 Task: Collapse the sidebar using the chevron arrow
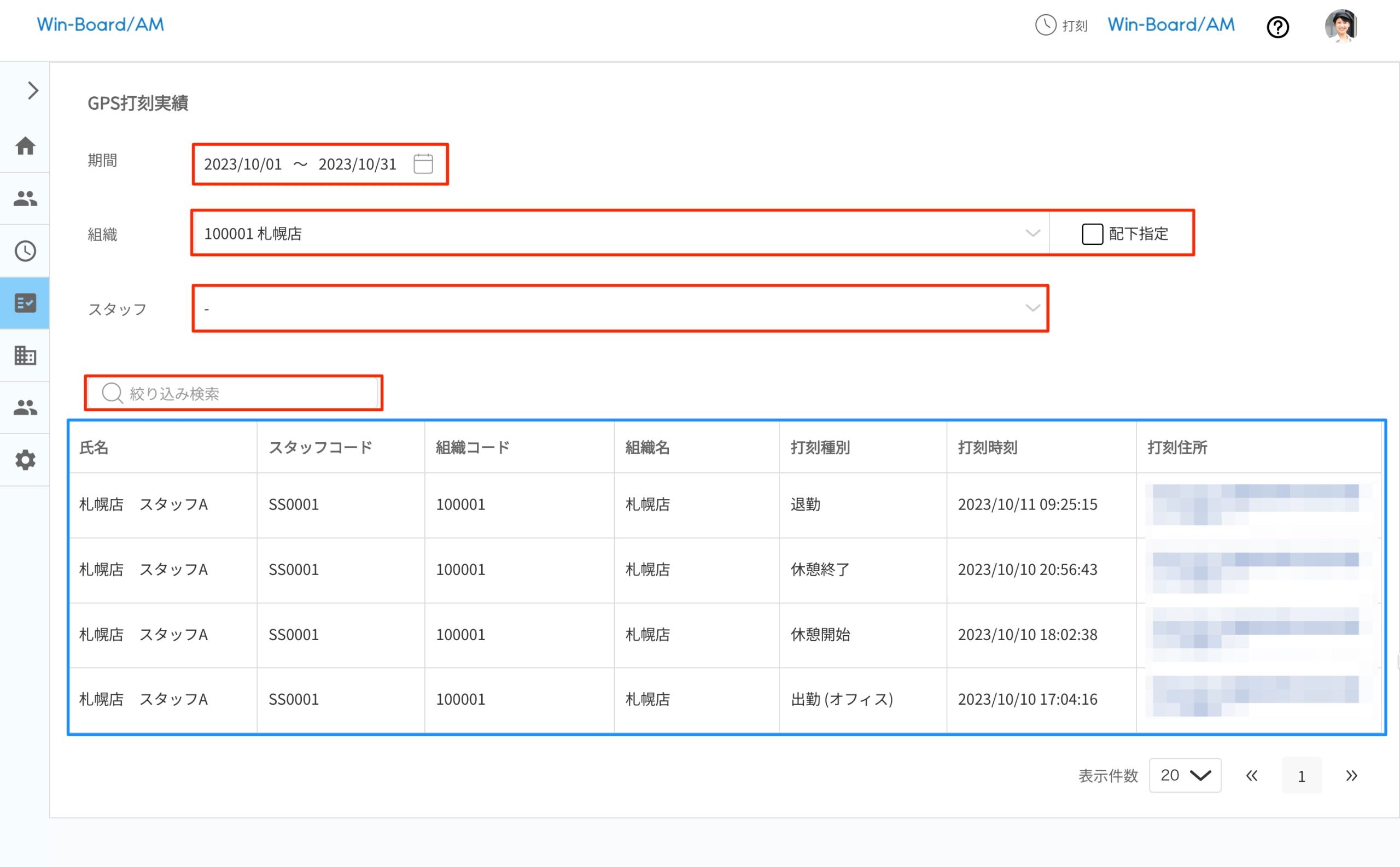32,90
